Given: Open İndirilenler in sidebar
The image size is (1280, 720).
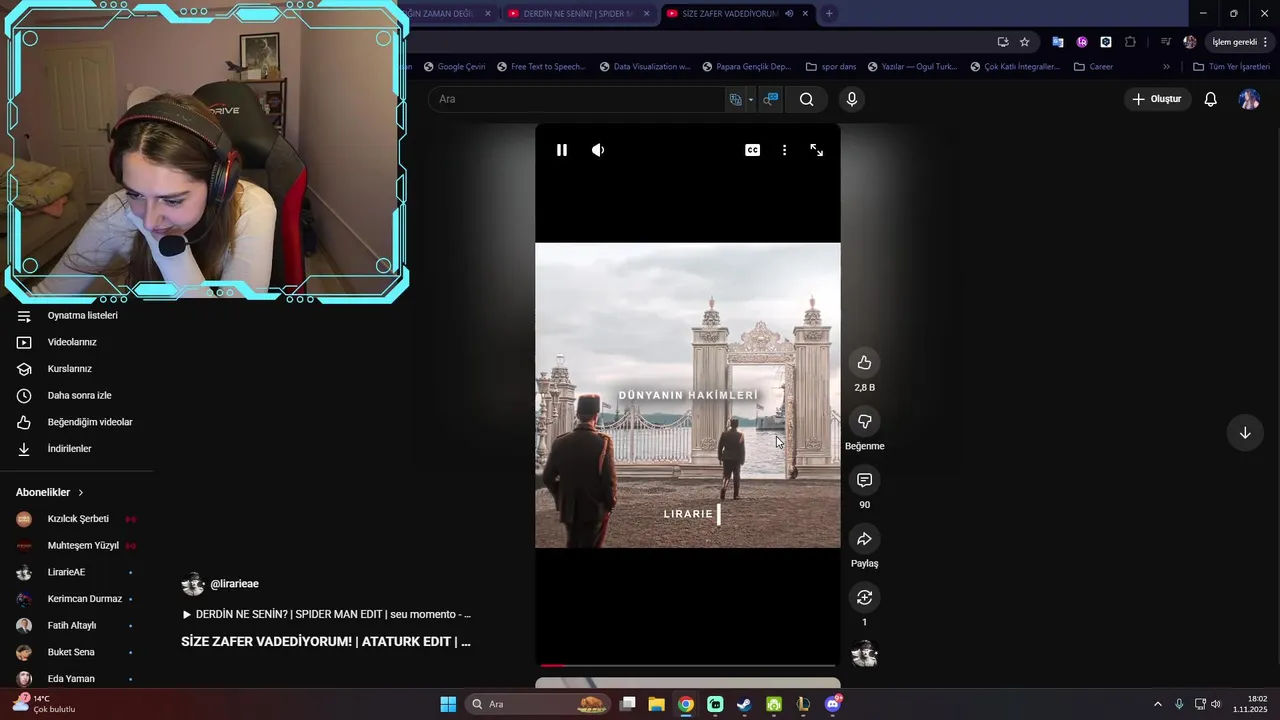Looking at the screenshot, I should (77, 449).
